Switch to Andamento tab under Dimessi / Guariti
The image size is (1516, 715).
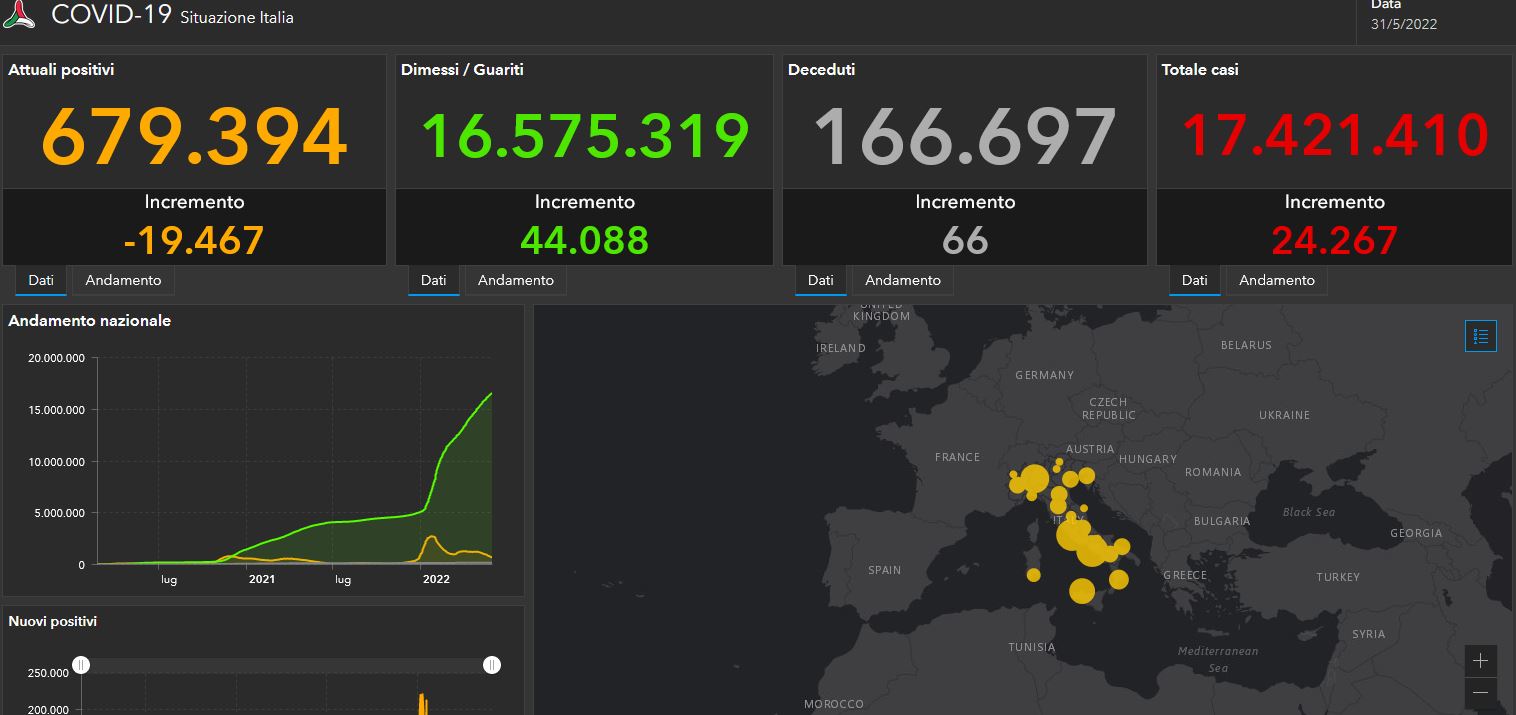point(516,280)
